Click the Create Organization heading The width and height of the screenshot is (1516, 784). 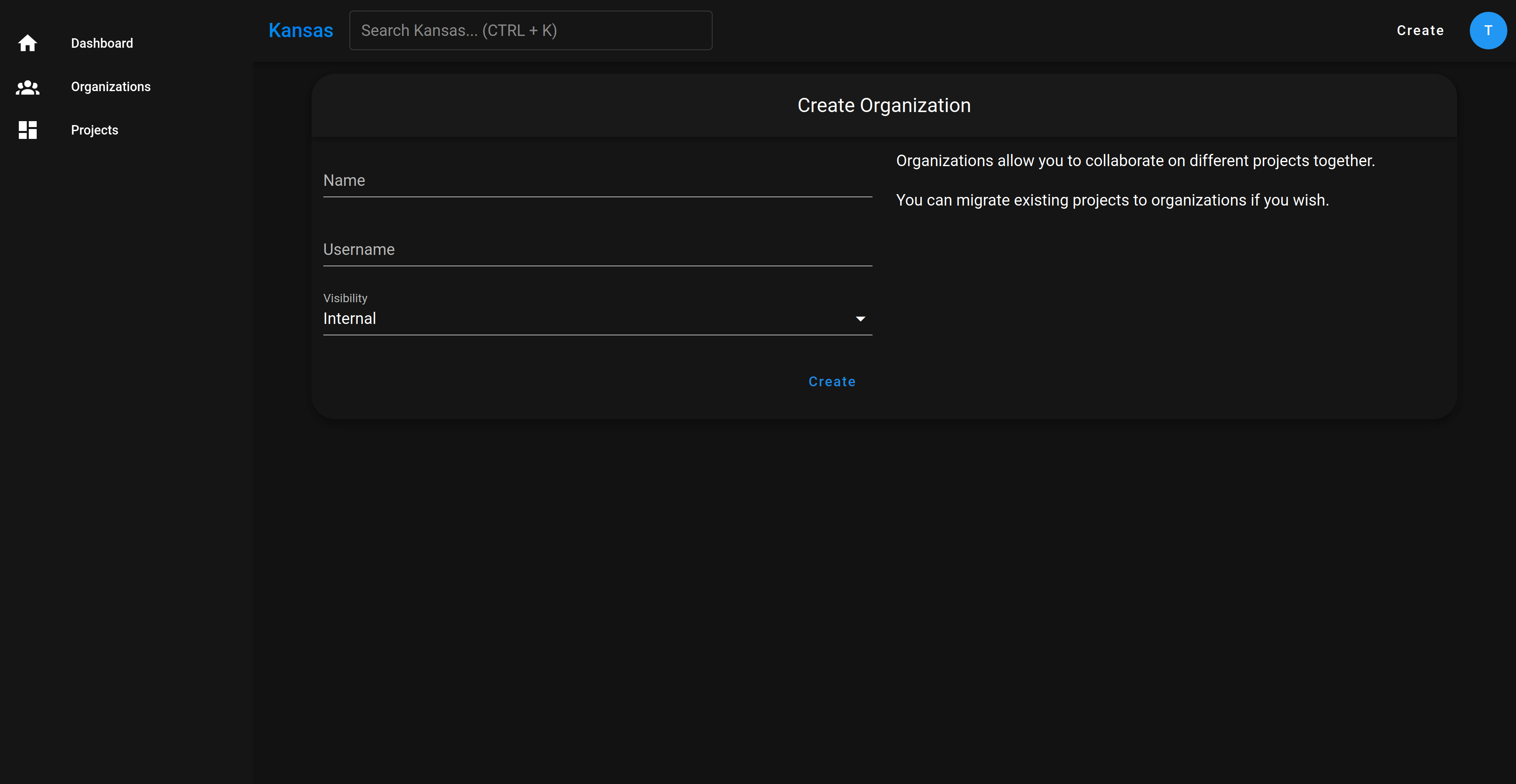point(884,105)
